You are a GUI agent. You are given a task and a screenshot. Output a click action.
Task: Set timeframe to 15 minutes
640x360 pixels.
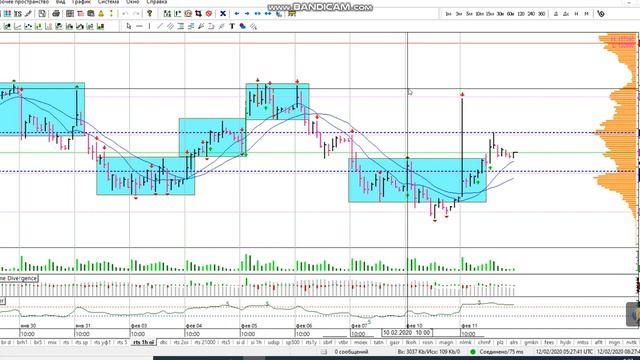pyautogui.click(x=490, y=13)
